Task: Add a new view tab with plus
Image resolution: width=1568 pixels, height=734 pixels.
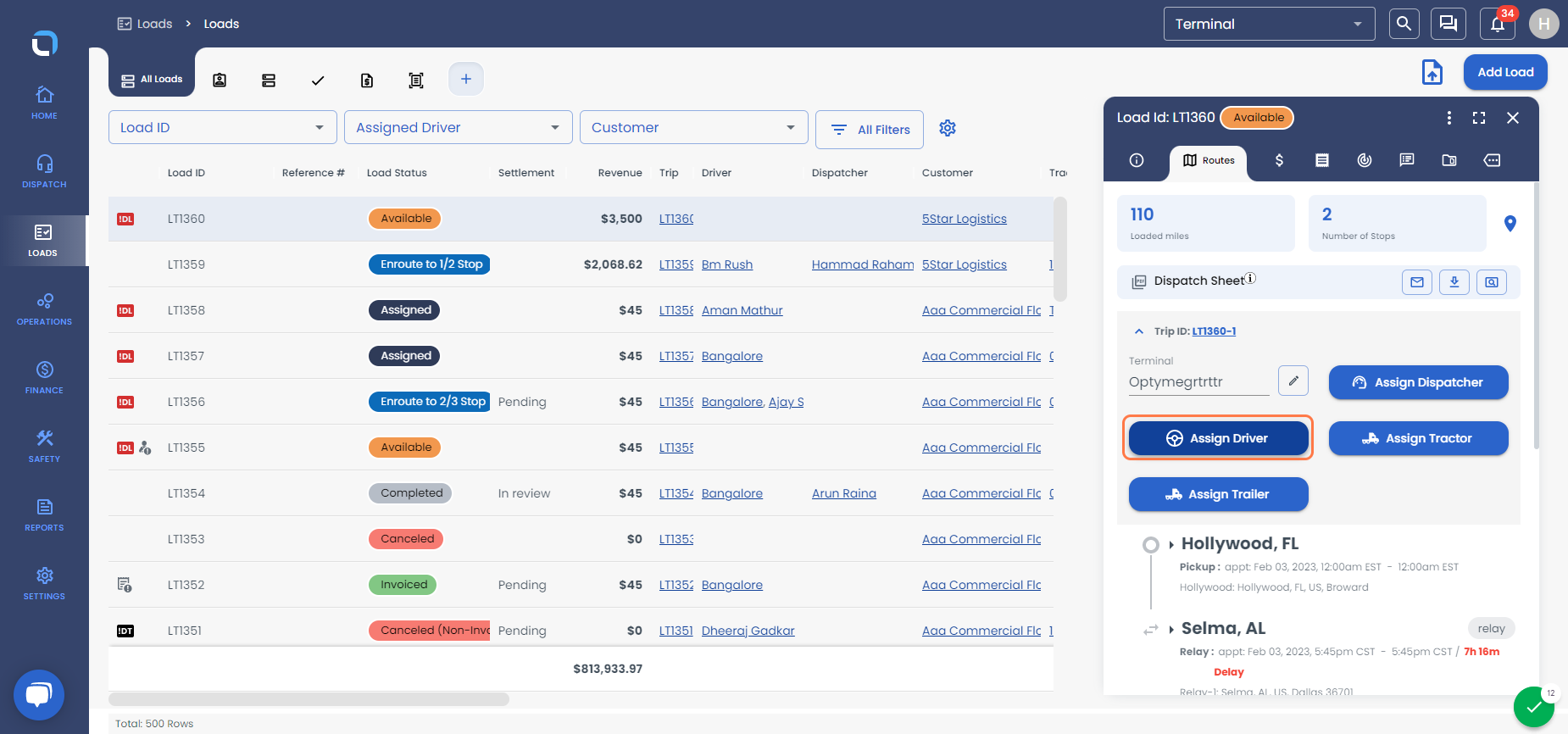Action: (x=466, y=79)
